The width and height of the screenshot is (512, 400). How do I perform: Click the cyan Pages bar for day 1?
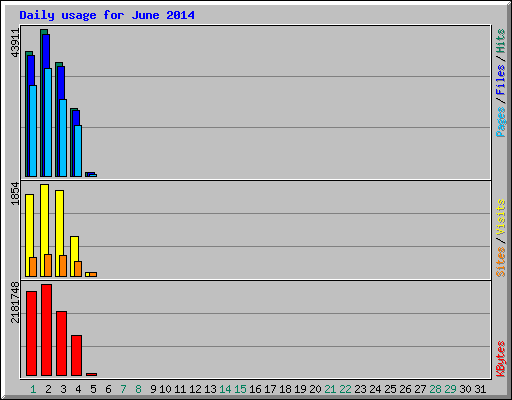tap(33, 131)
